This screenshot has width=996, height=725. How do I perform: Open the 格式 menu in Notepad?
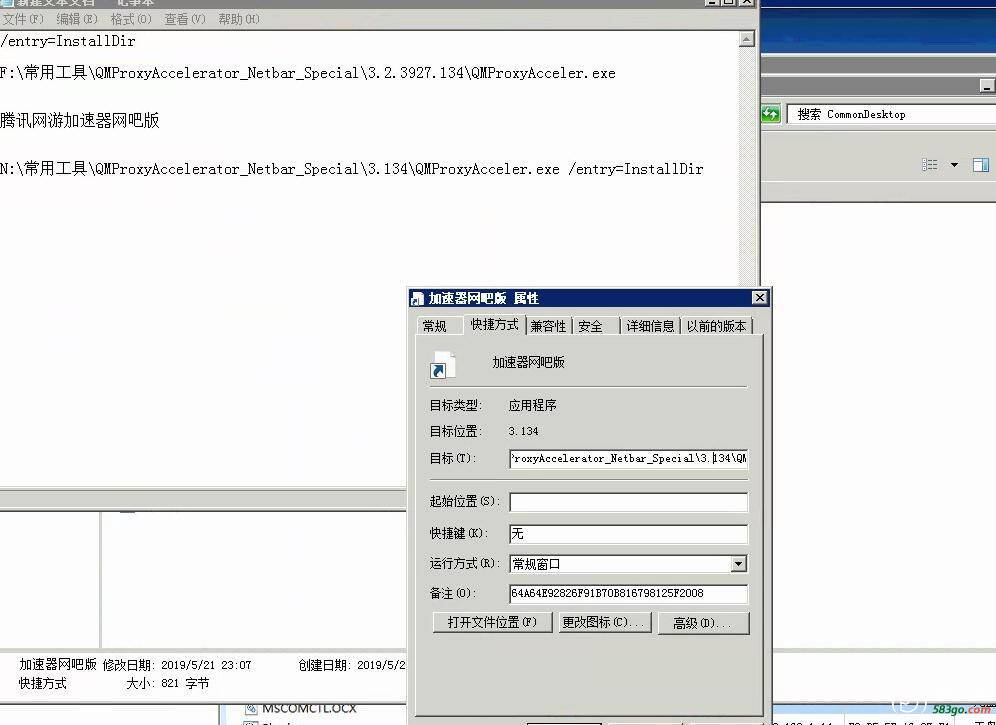tap(131, 19)
